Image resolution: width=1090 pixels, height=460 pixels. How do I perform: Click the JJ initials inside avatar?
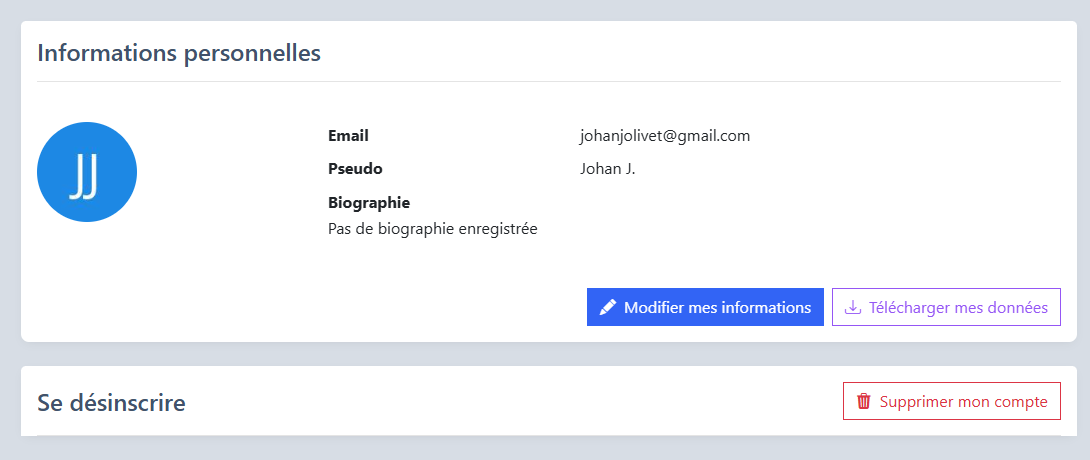pos(83,177)
